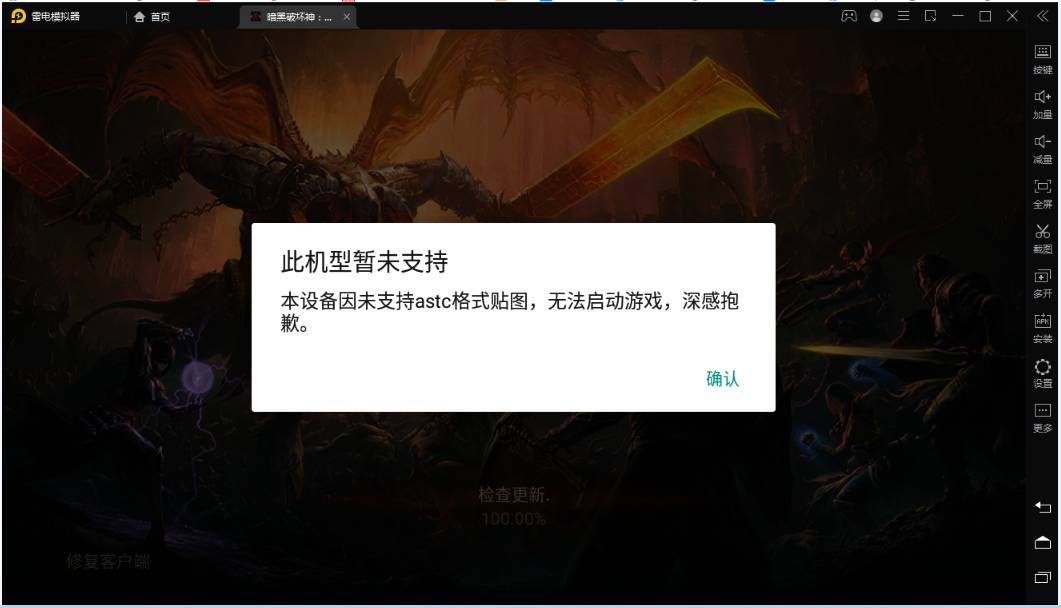This screenshot has height=608, width=1061.
Task: Open the gamepad icon in title bar
Action: tap(849, 16)
